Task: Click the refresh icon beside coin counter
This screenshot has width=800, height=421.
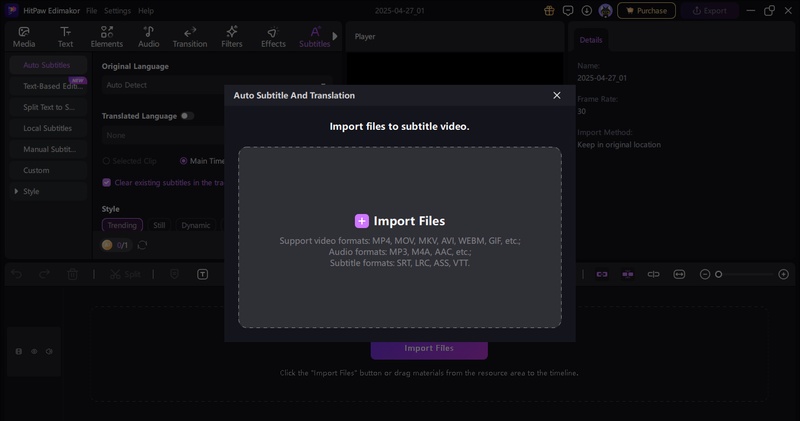Action: (x=142, y=245)
